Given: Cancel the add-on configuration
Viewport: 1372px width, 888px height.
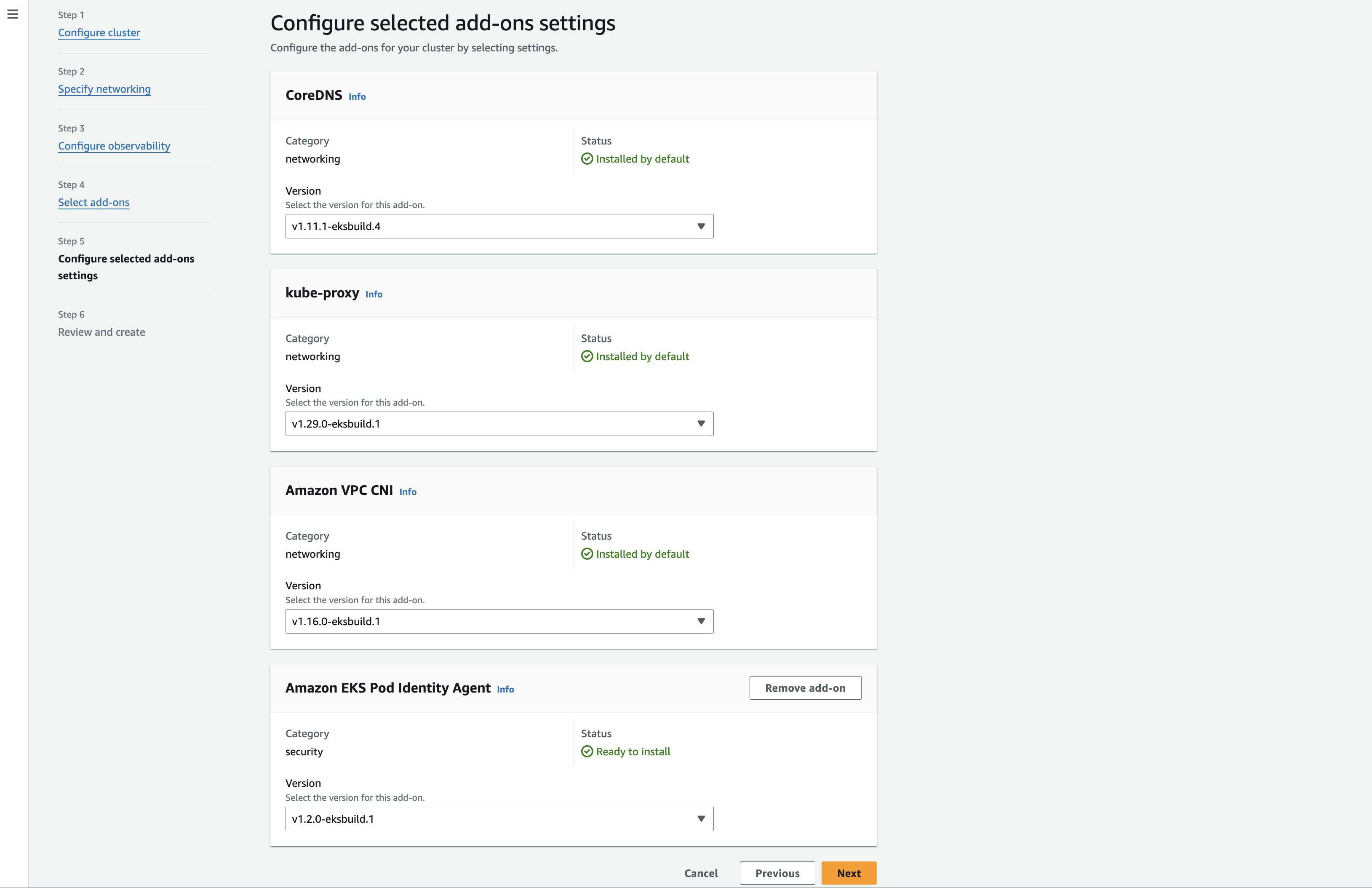Looking at the screenshot, I should pos(700,873).
